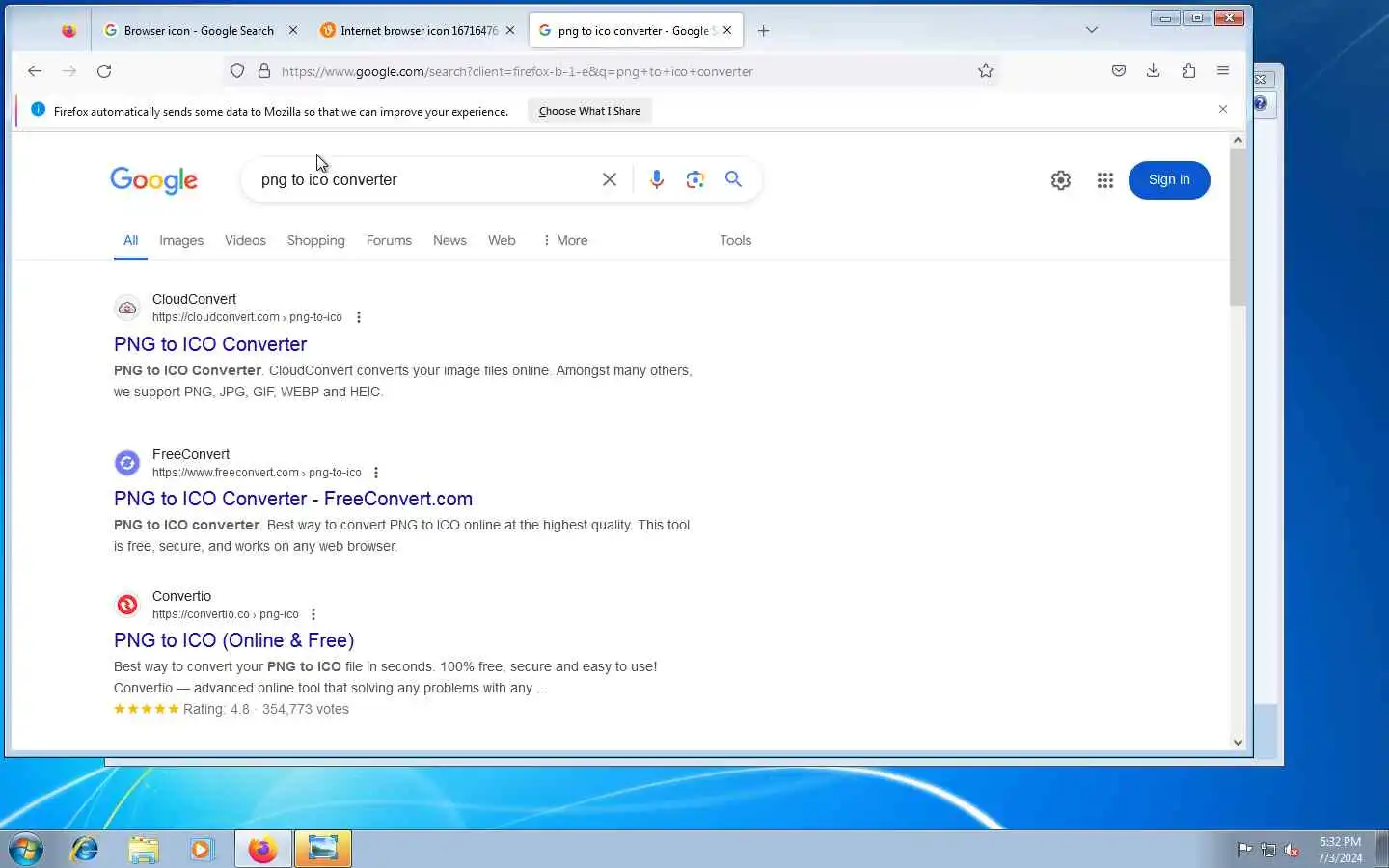Open the CloudConvert PNG to ICO Converter link
1389x868 pixels.
(x=210, y=344)
